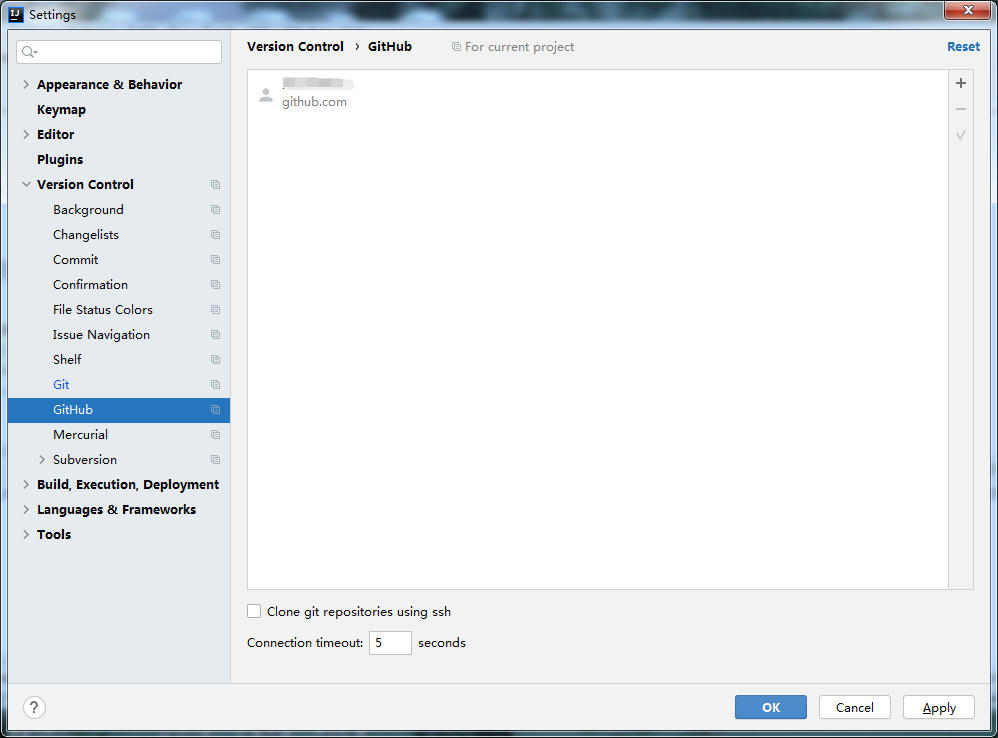Screen dimensions: 998x738
Task: Select Version Control in the breadcrumb
Action: pos(295,46)
